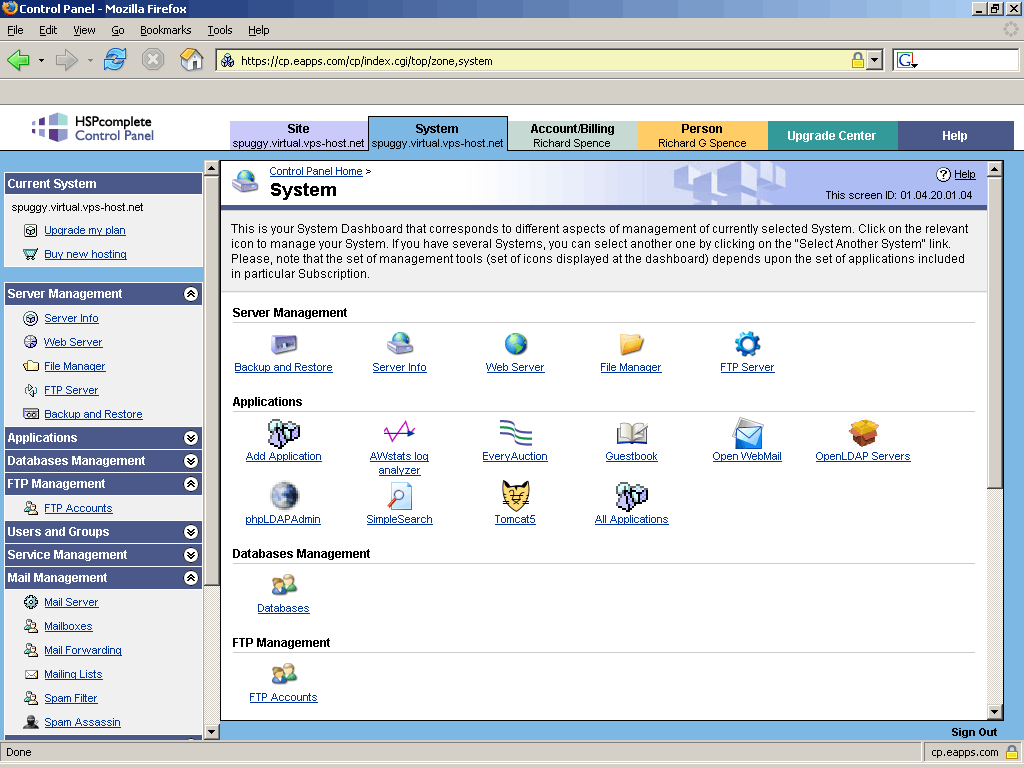Click the Google search box in toolbar

point(968,61)
